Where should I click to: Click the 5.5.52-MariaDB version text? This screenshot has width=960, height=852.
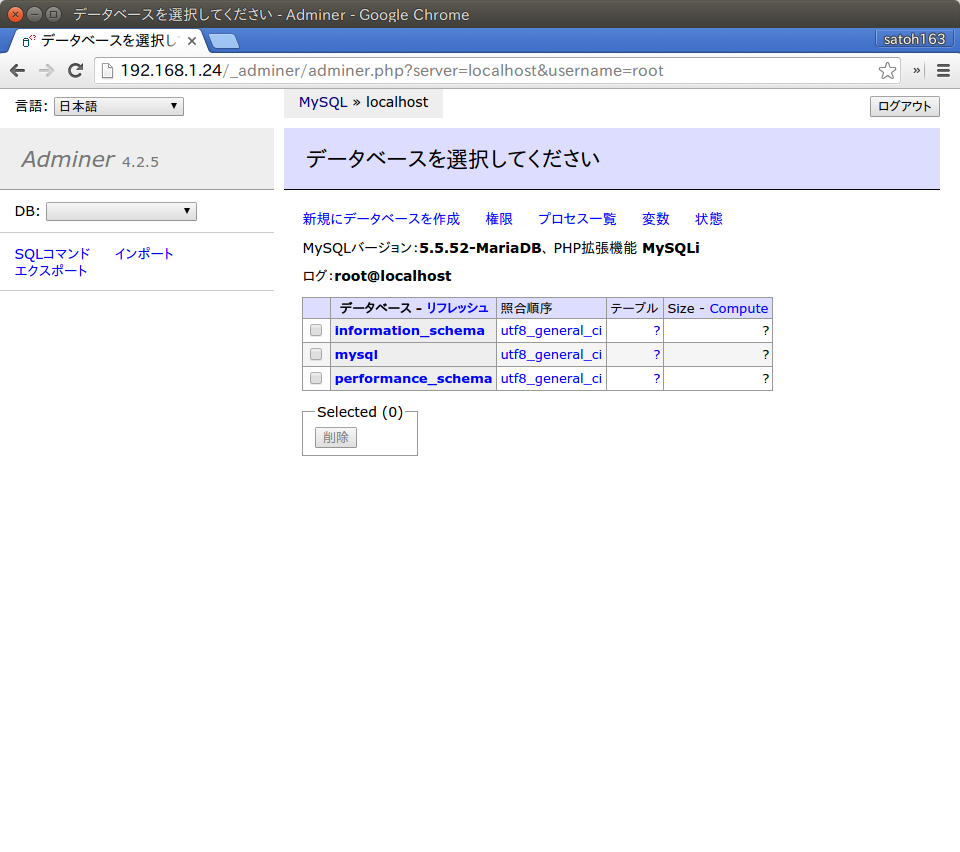coord(480,248)
